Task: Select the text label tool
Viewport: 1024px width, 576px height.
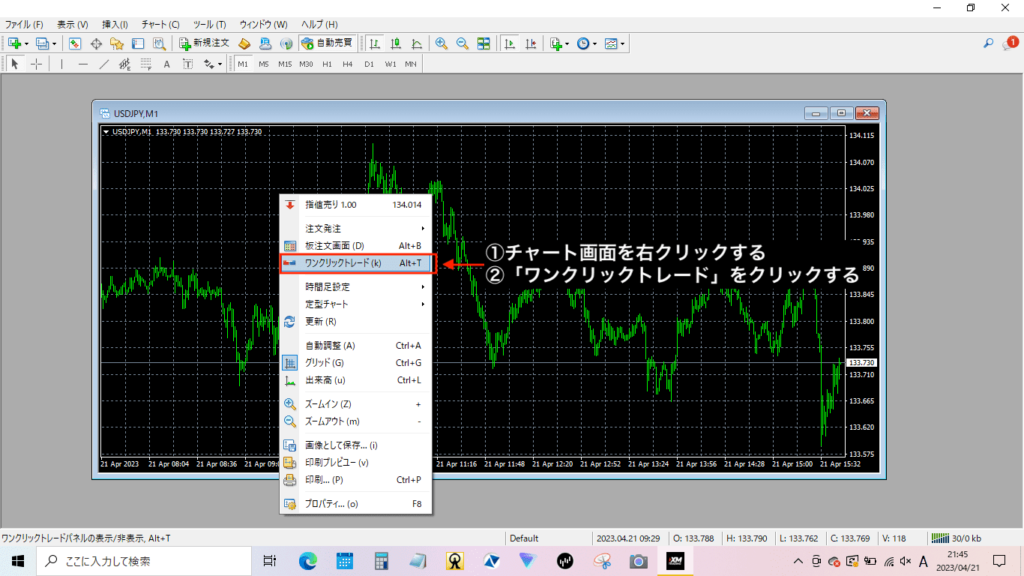Action: pyautogui.click(x=187, y=64)
